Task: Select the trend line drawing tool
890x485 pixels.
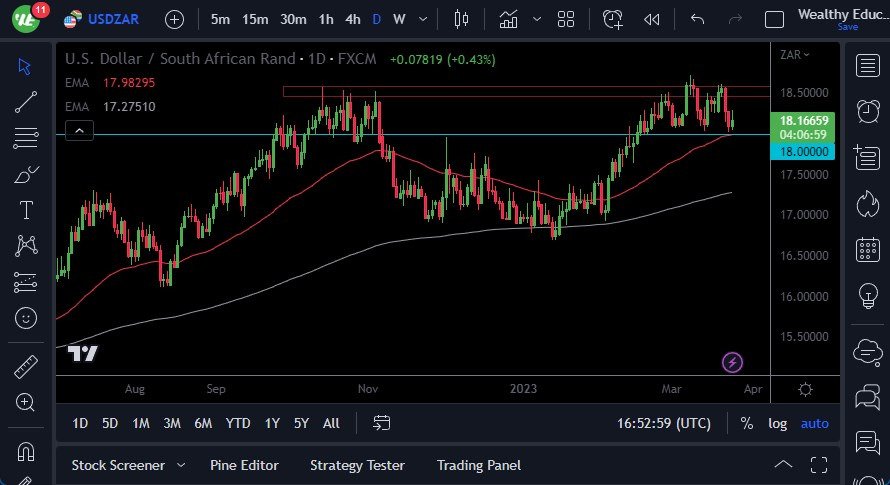Action: (x=26, y=101)
